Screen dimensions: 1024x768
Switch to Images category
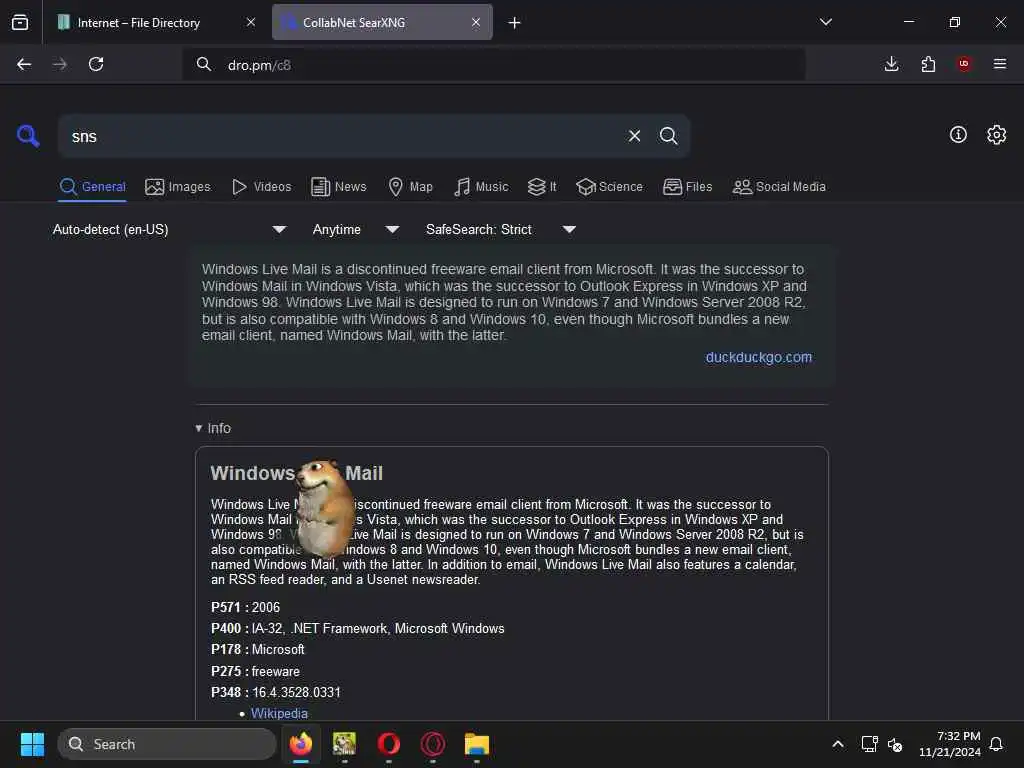click(x=178, y=187)
